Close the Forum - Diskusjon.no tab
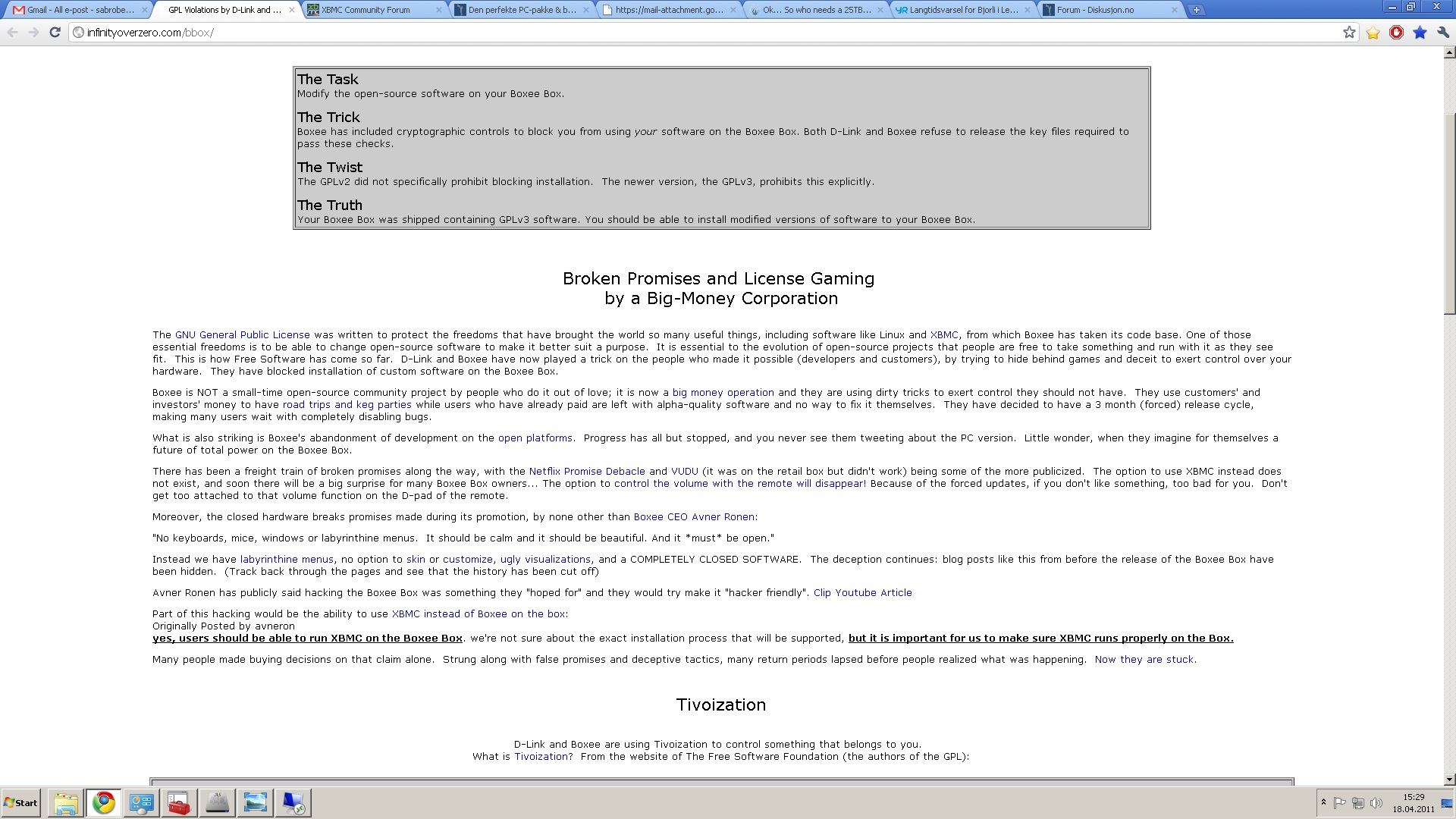Screen dimensions: 1456x819 click(1174, 10)
